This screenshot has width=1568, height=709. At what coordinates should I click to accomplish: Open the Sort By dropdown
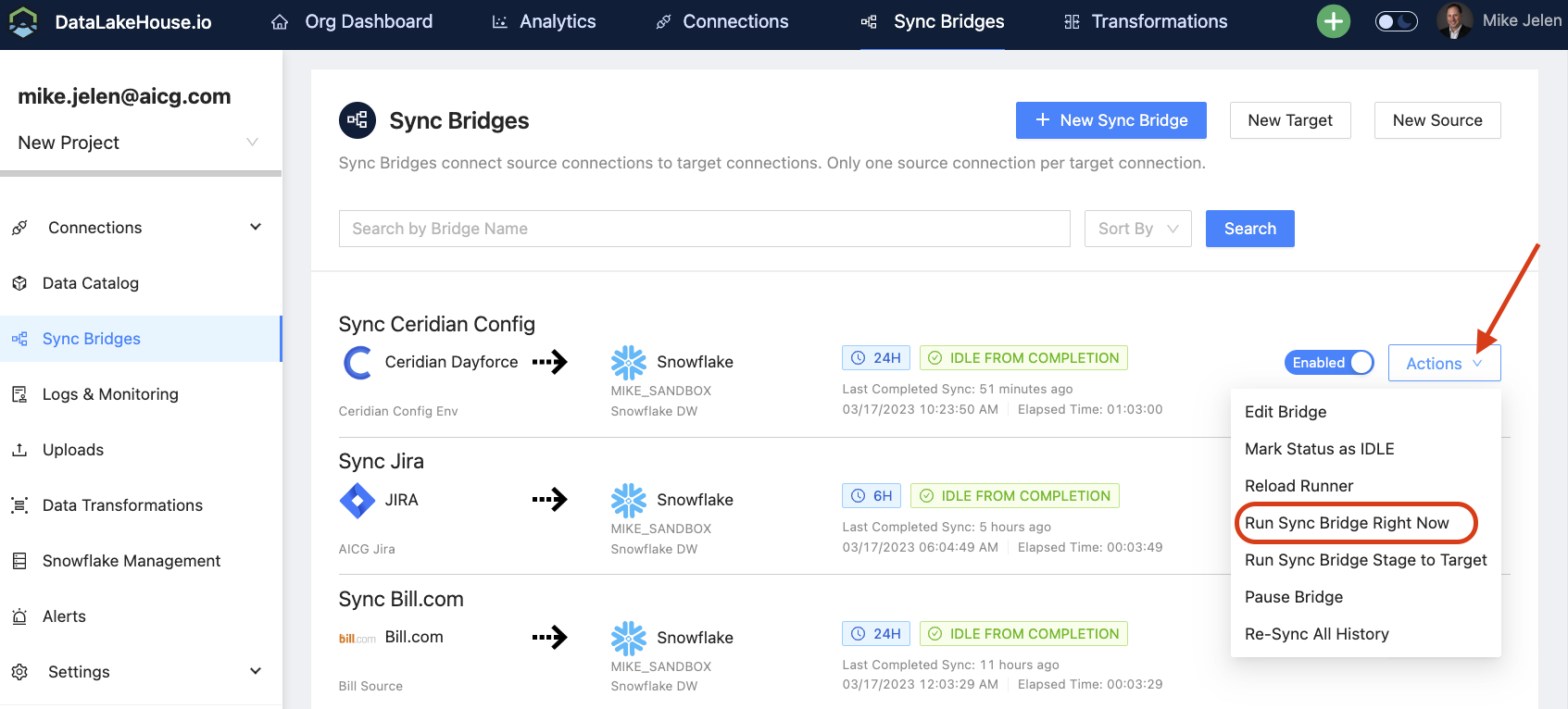[1137, 229]
